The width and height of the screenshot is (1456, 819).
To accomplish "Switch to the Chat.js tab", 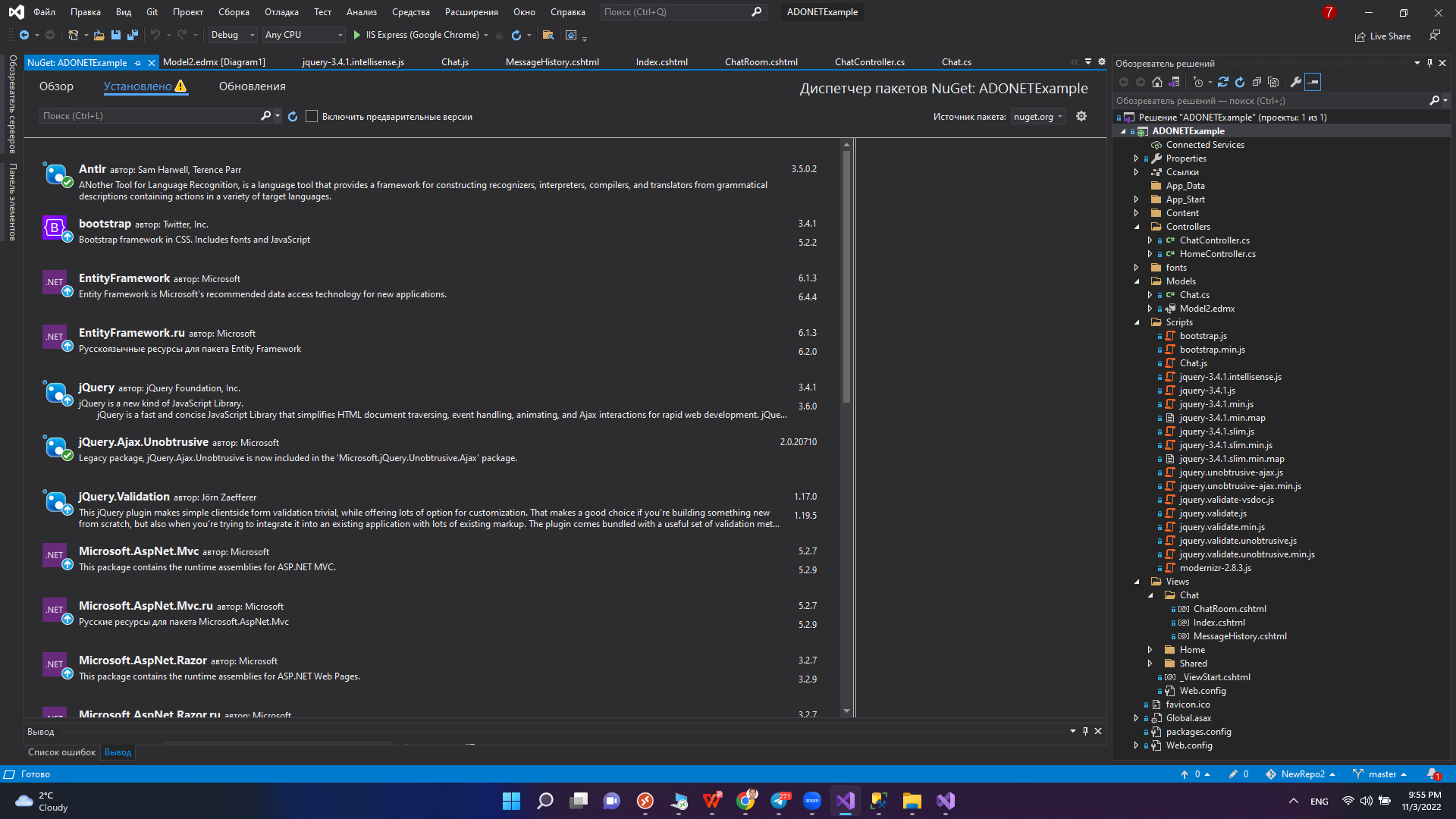I will coord(454,62).
